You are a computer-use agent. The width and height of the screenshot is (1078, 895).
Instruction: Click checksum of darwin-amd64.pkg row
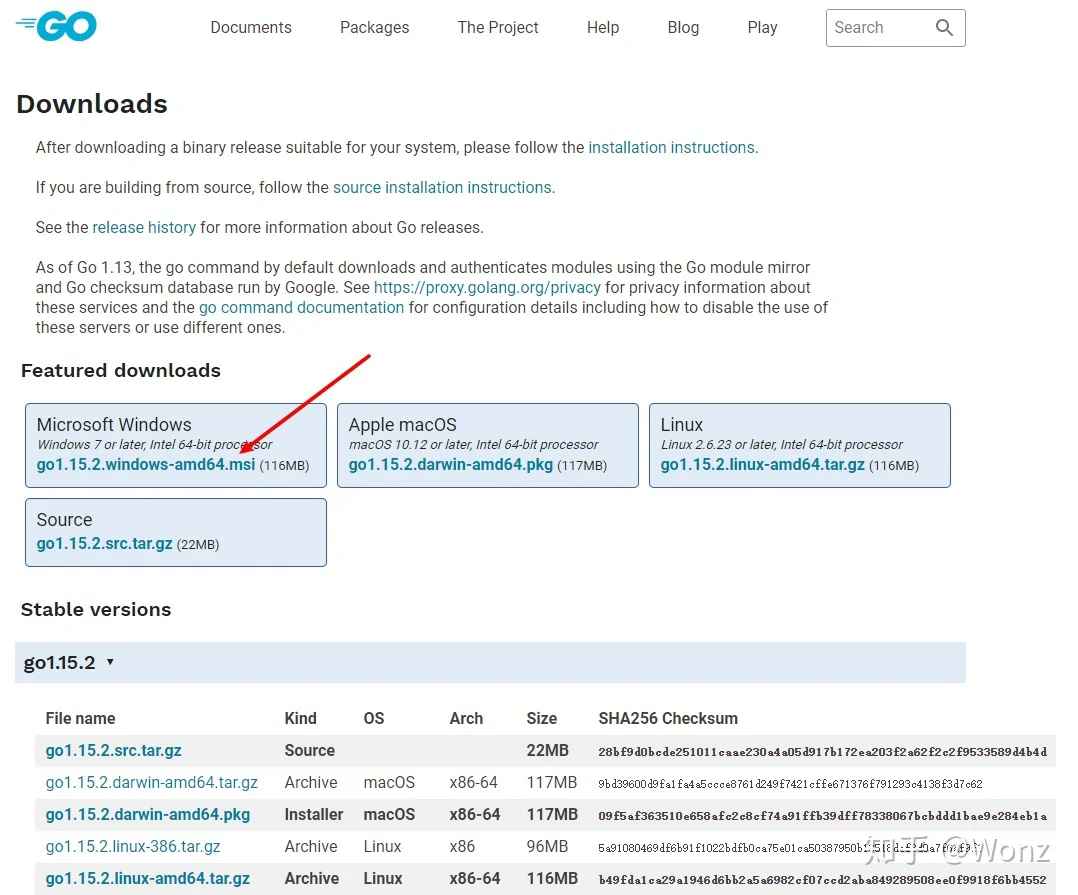823,815
